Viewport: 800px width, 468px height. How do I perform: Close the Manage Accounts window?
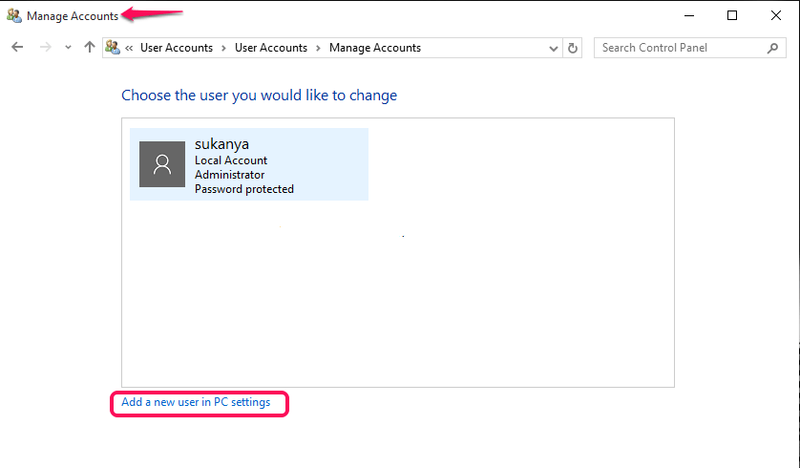[776, 16]
